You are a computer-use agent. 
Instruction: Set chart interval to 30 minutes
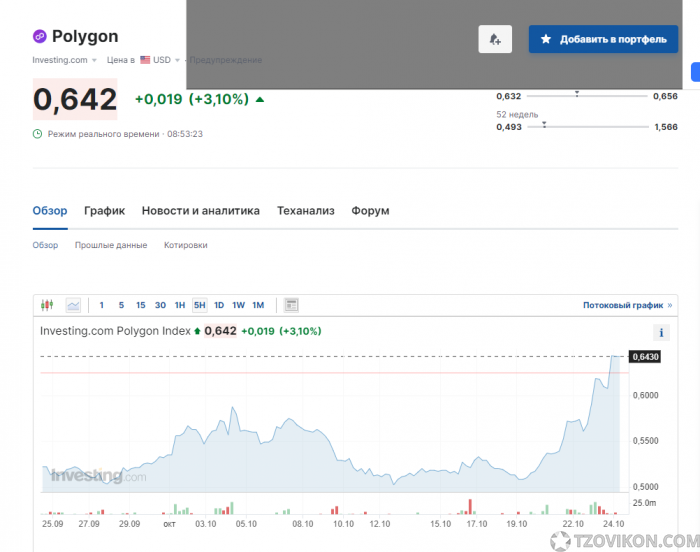160,305
